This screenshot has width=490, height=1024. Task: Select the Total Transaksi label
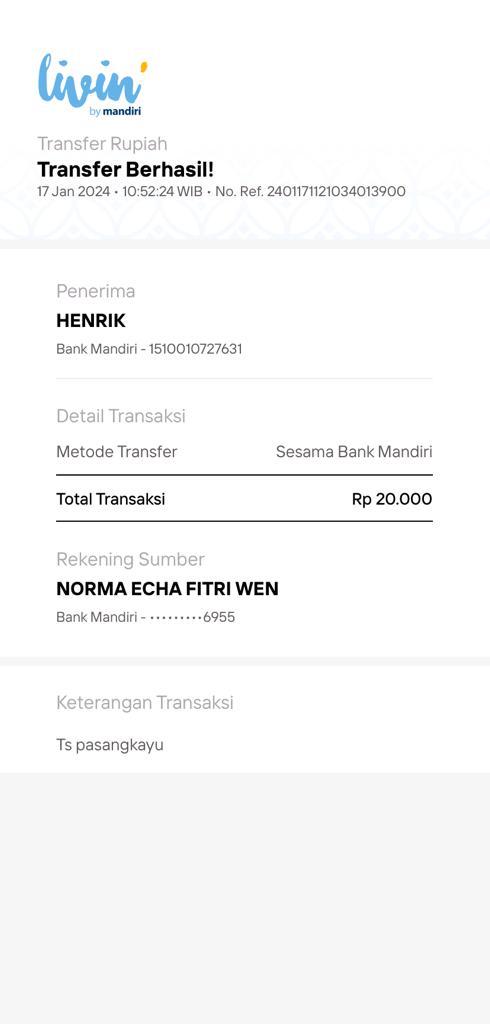click(x=110, y=499)
